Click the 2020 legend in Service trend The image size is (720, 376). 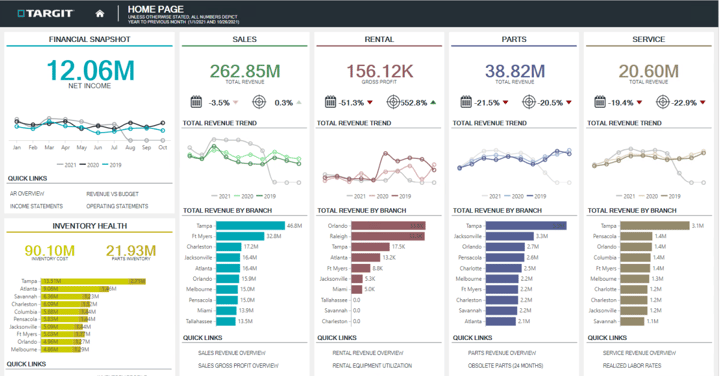pyautogui.click(x=648, y=196)
